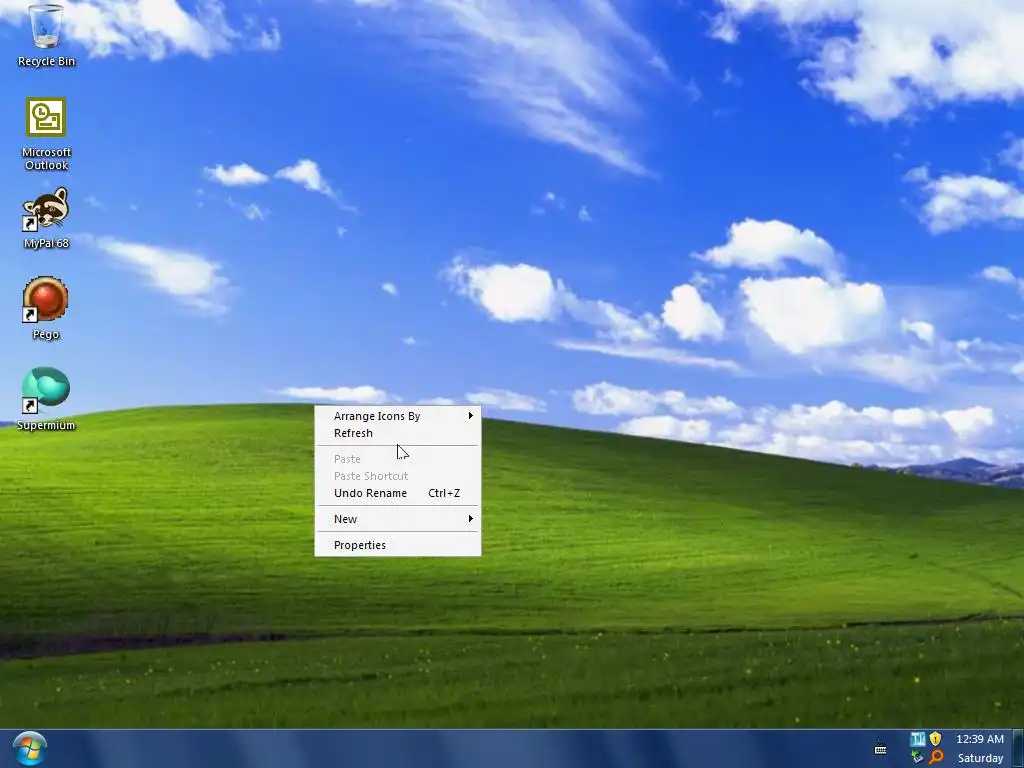The image size is (1024, 768).
Task: Choose Refresh from the context menu
Action: click(398, 433)
